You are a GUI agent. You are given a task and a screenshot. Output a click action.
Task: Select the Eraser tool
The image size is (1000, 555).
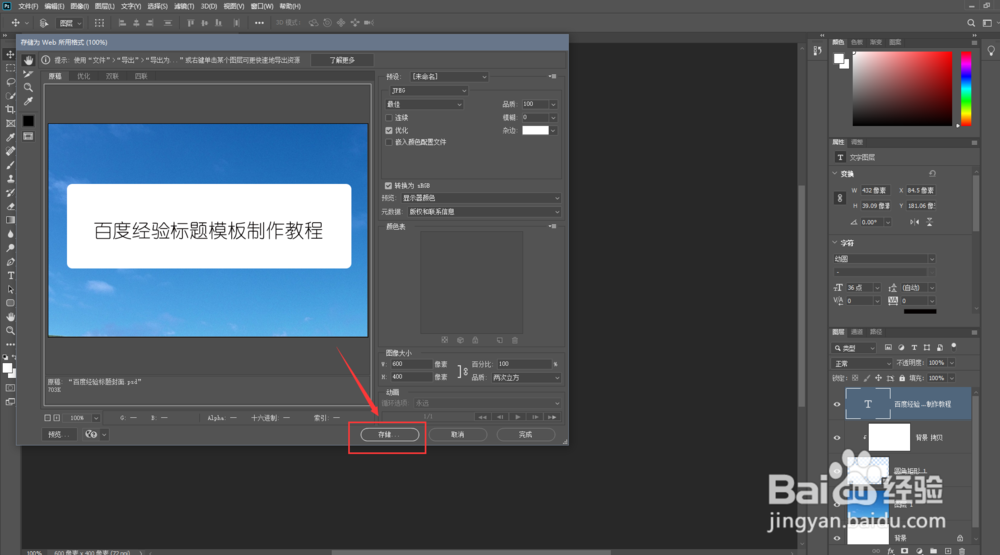pos(10,207)
